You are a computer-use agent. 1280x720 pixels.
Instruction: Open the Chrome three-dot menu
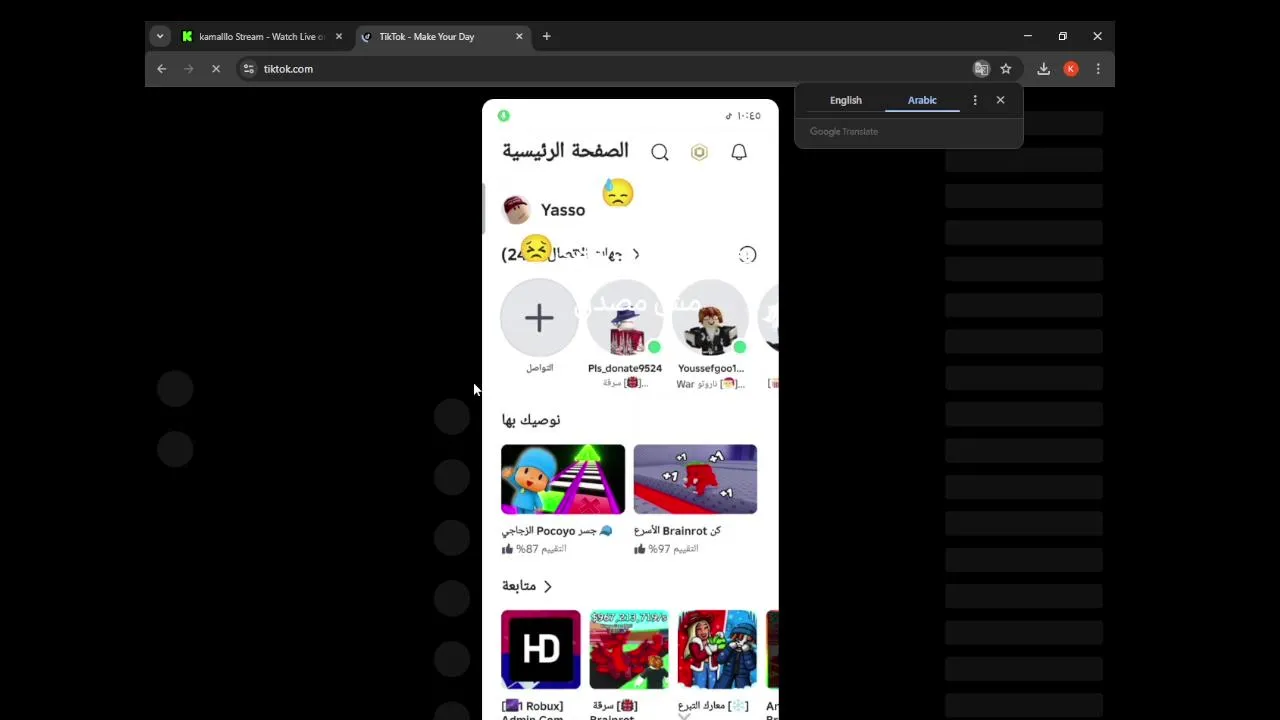(x=1098, y=69)
